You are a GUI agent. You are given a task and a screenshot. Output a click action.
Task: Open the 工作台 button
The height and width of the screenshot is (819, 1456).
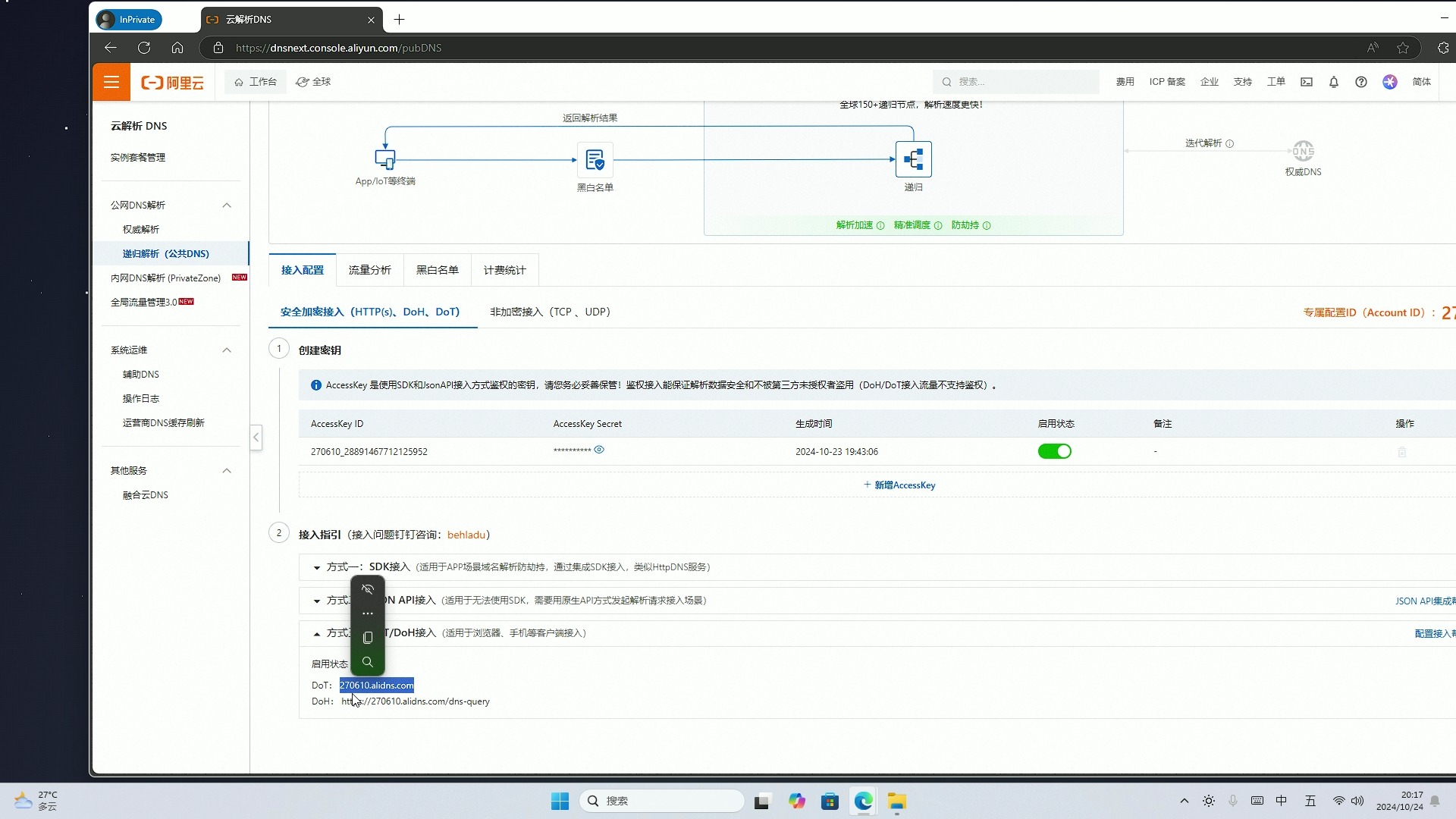pyautogui.click(x=256, y=82)
